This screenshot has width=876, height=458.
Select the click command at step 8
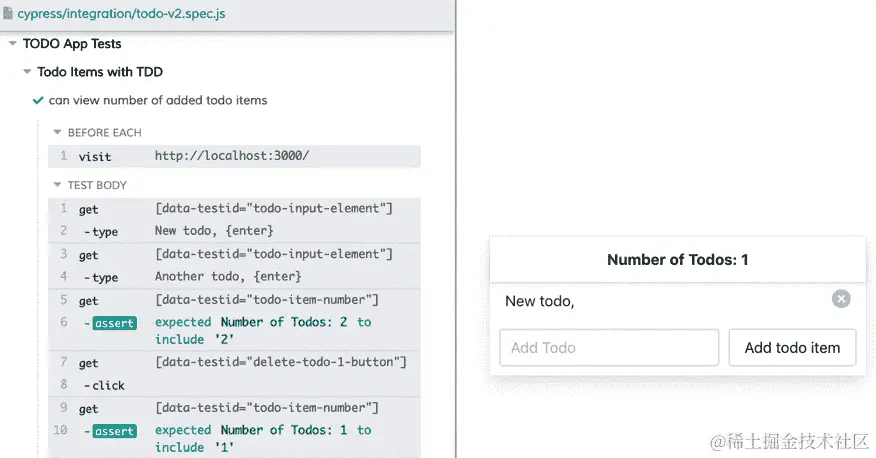coord(234,385)
